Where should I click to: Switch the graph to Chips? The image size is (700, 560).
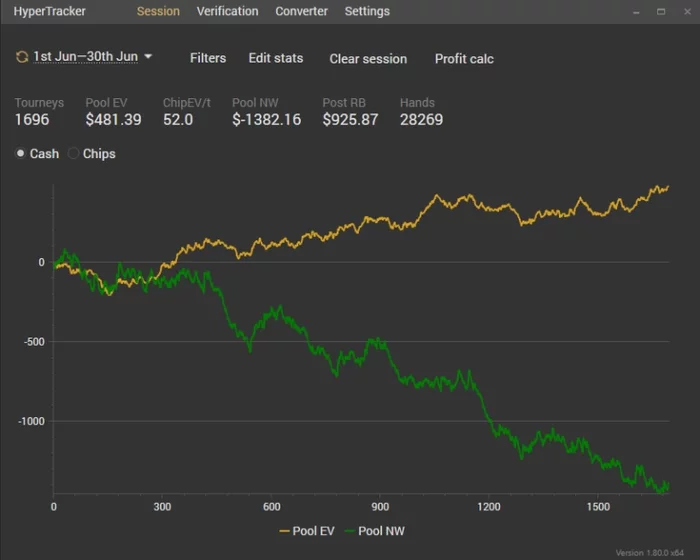(74, 154)
